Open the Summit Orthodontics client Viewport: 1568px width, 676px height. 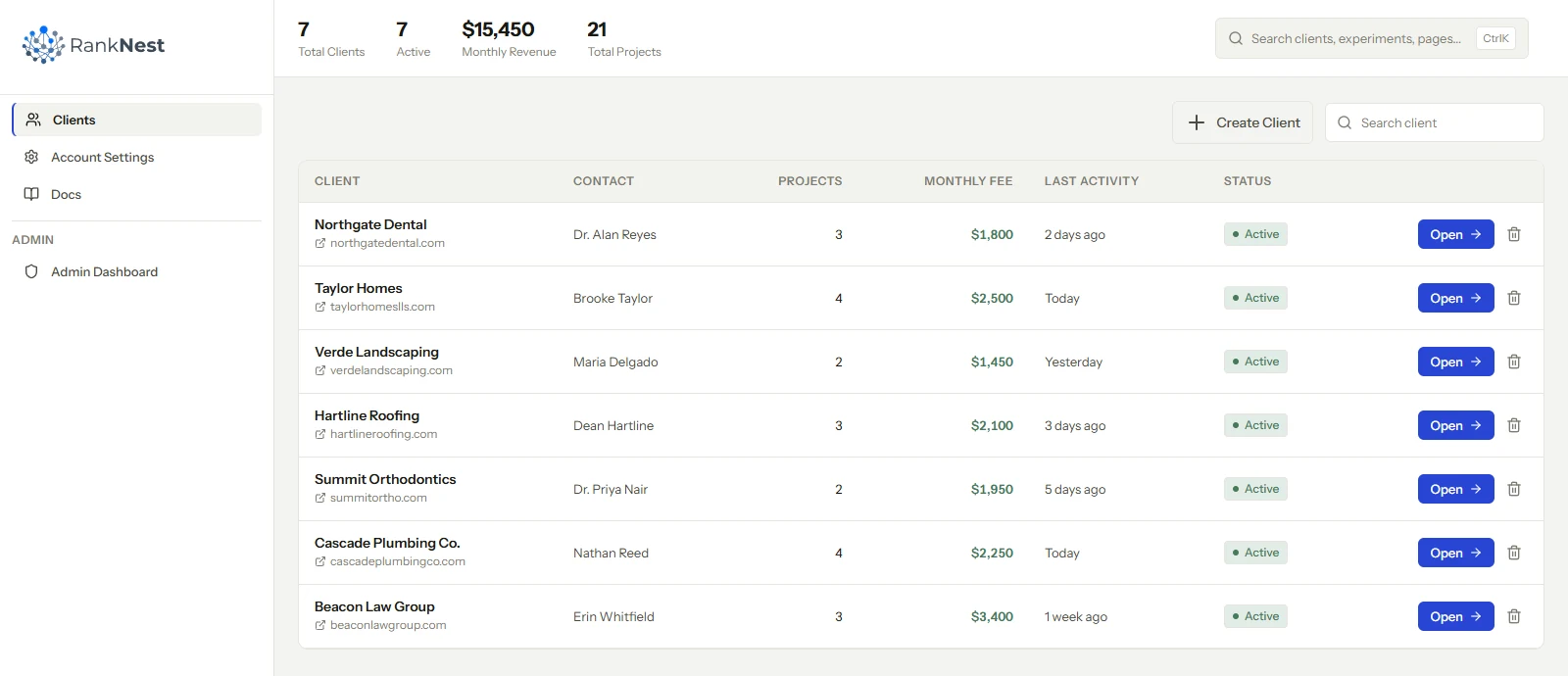point(1455,489)
